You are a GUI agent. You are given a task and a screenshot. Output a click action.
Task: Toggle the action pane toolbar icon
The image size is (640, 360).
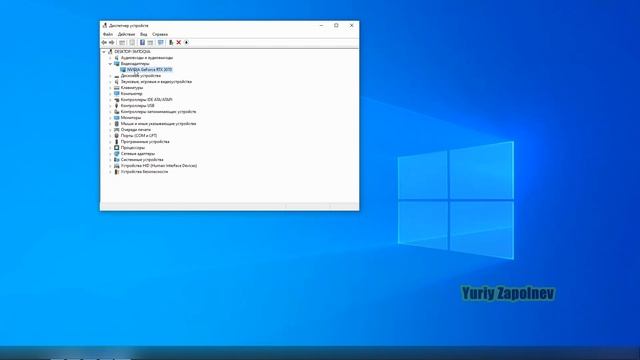point(150,42)
